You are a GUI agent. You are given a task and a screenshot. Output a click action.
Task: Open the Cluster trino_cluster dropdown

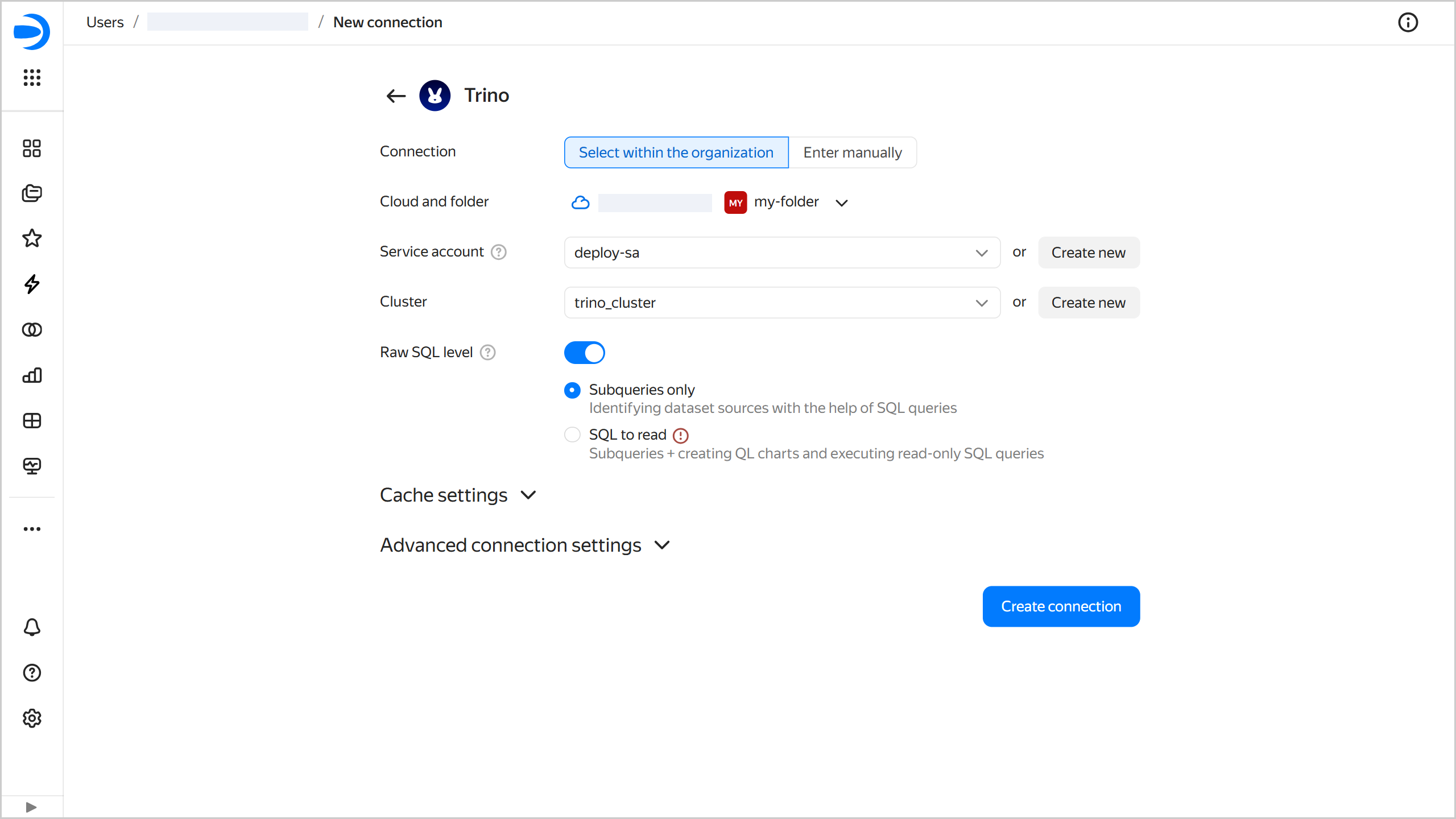click(x=782, y=303)
